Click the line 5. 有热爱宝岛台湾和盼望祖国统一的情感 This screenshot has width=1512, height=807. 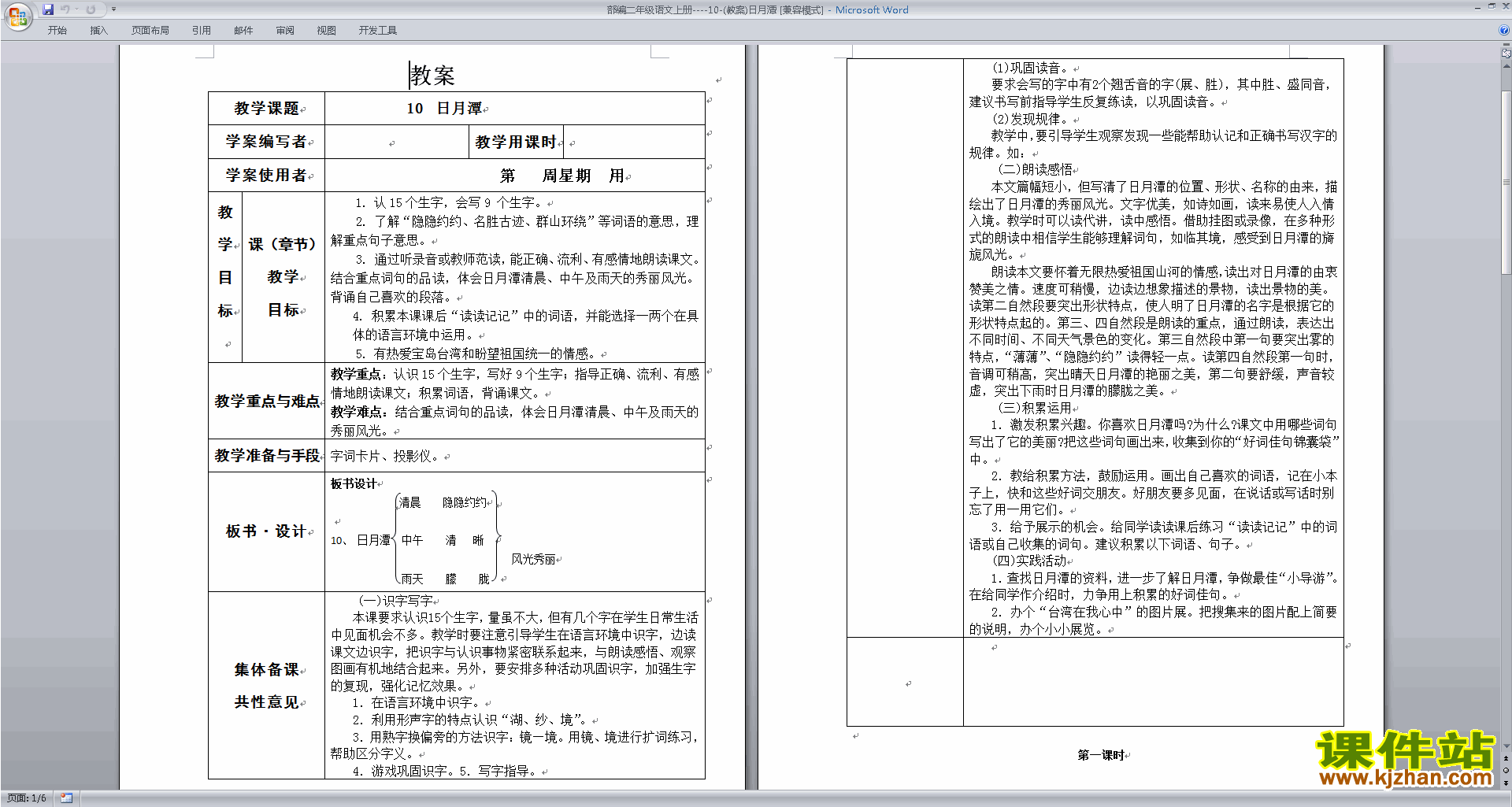pyautogui.click(x=476, y=354)
